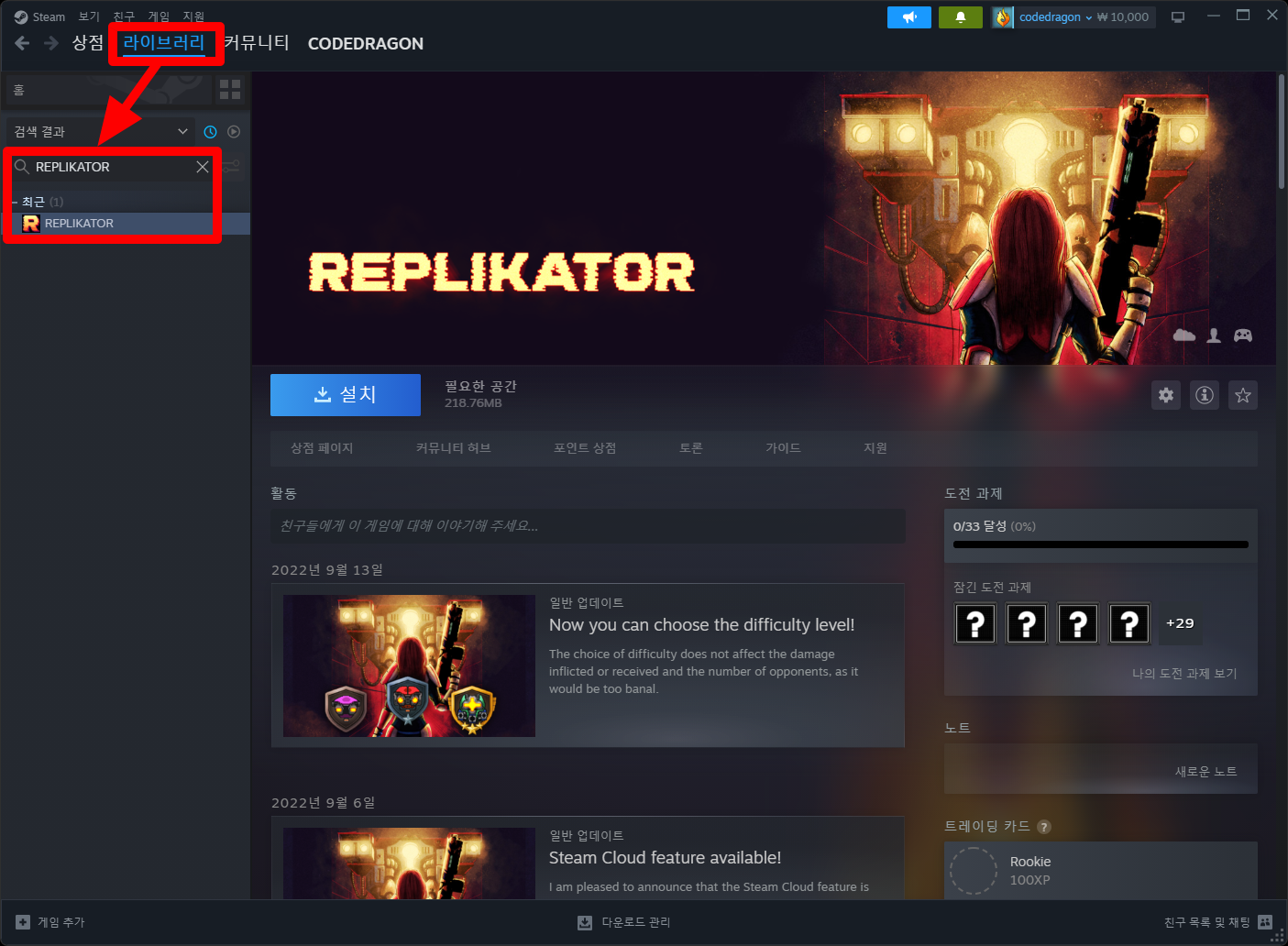The image size is (1288, 946).
Task: Open the announcements megaphone button
Action: tap(909, 17)
